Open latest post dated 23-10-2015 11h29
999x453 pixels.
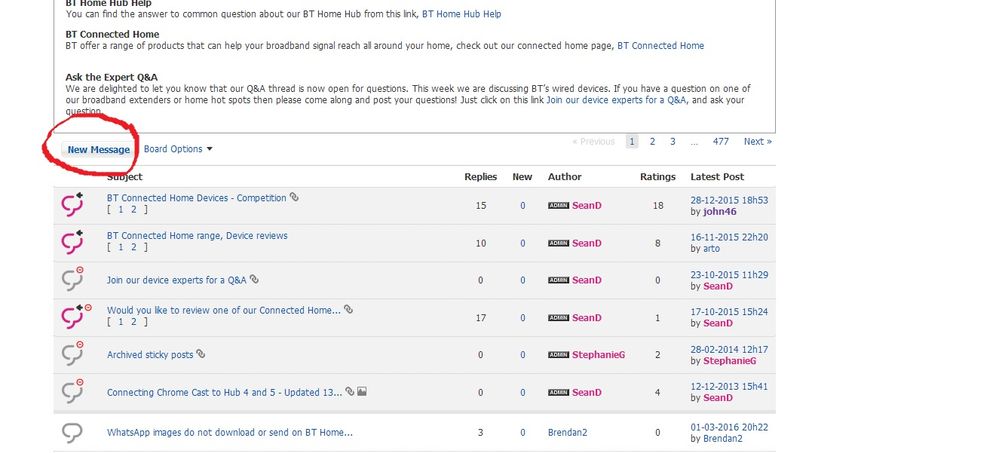pyautogui.click(x=729, y=275)
